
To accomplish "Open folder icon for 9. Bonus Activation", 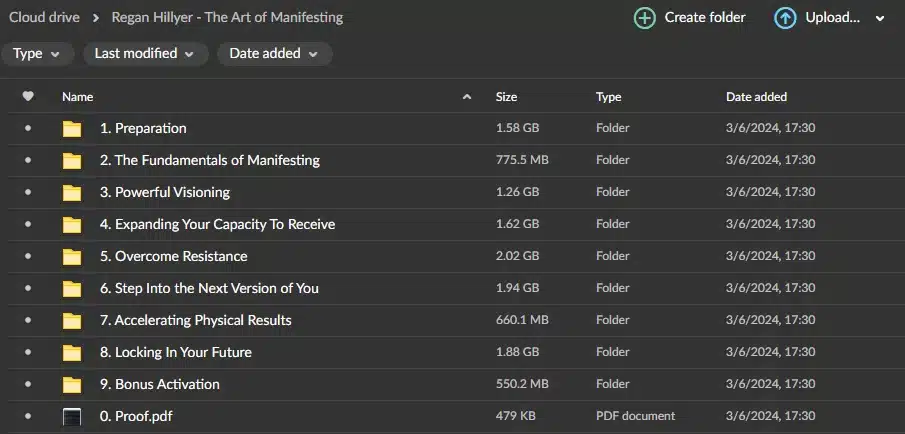I will click(72, 384).
